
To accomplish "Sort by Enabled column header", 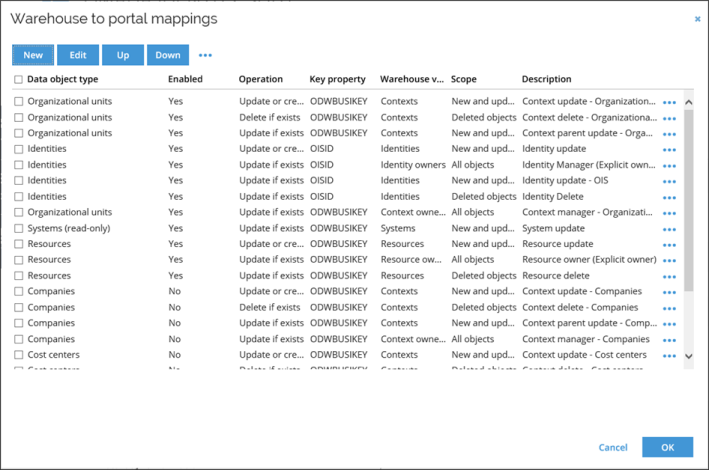I will click(x=185, y=79).
